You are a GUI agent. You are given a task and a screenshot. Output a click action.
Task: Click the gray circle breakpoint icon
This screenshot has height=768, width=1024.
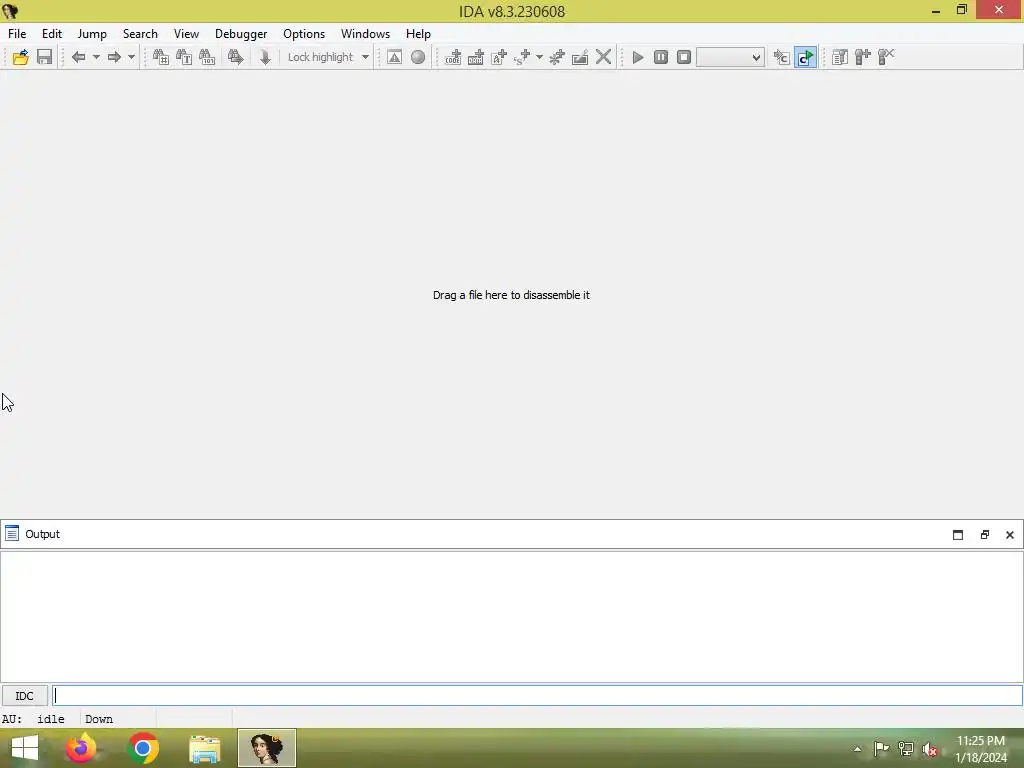418,57
